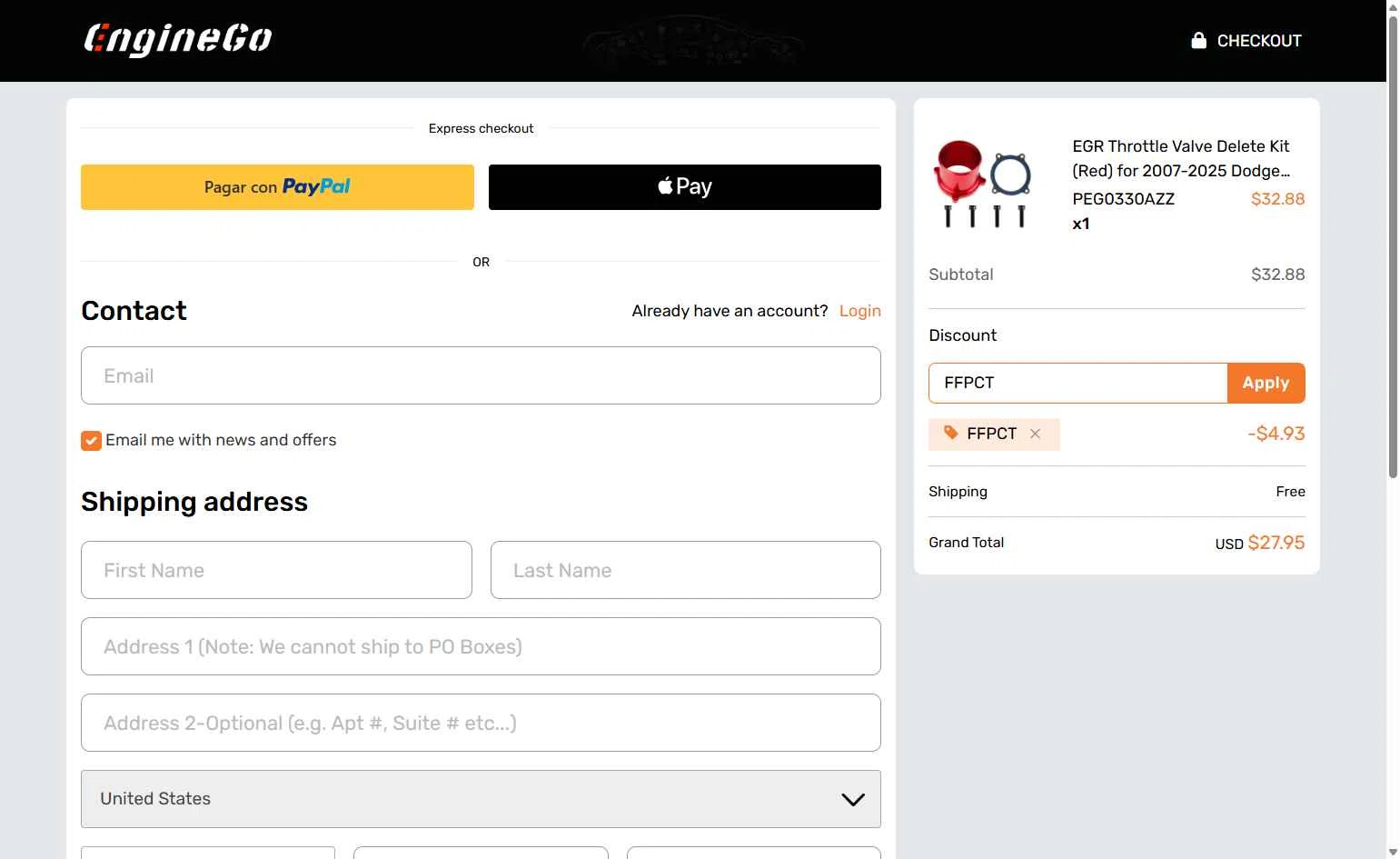Click the CHECKOUT header text

coord(1259,41)
